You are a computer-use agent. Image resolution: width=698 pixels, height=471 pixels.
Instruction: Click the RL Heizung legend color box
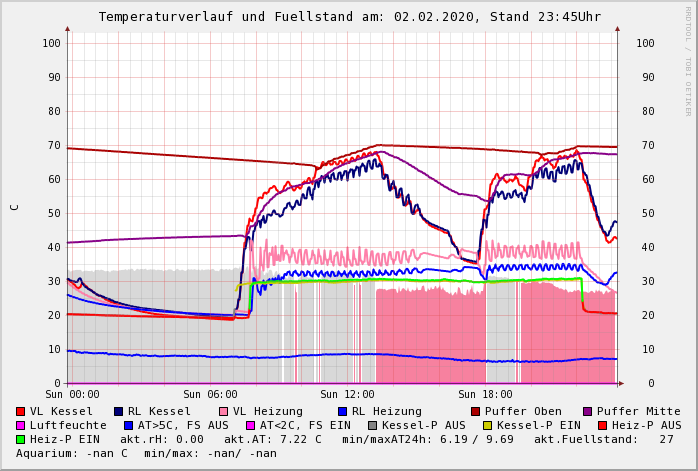[x=342, y=411]
